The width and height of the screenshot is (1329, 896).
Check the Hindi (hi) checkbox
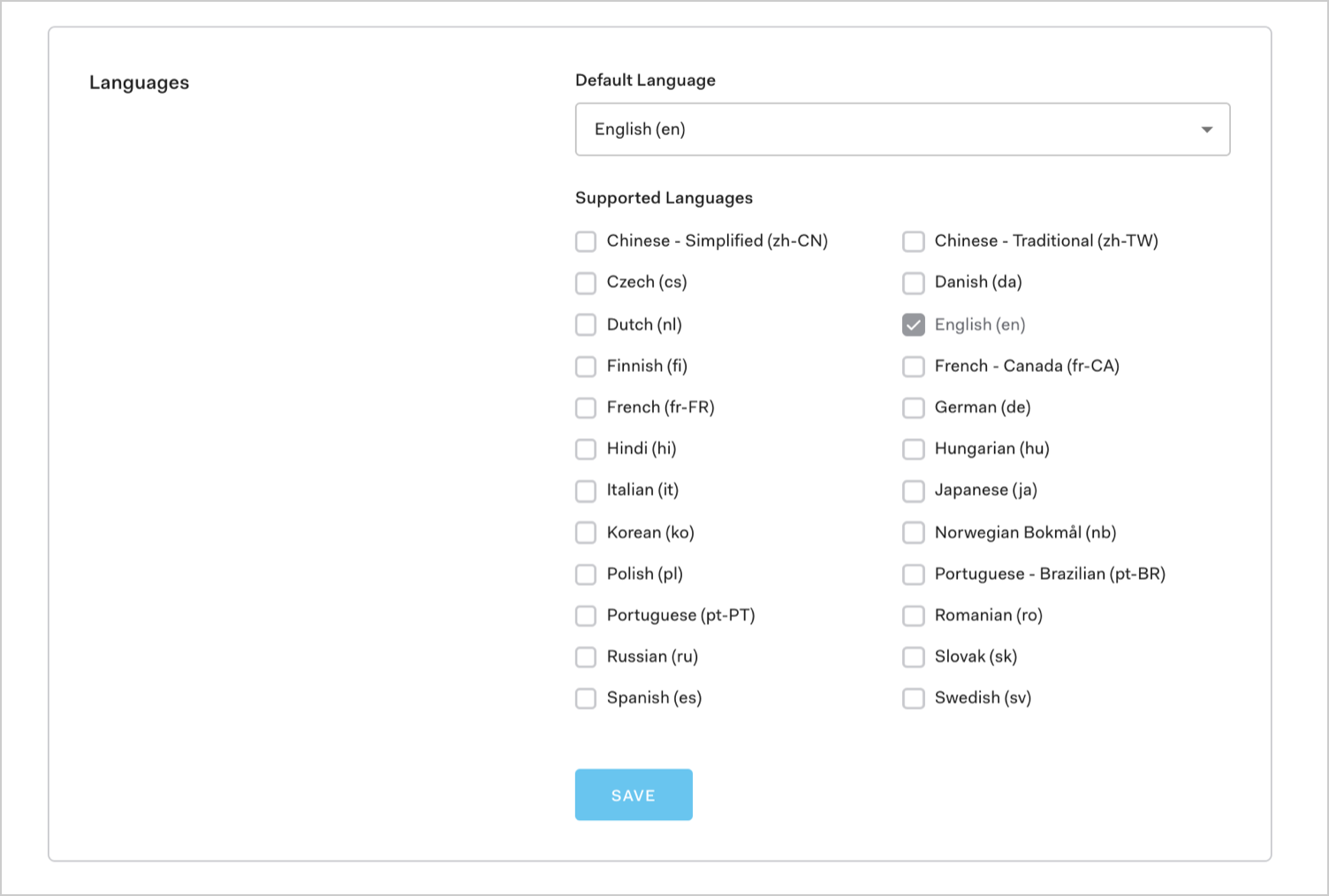click(586, 449)
